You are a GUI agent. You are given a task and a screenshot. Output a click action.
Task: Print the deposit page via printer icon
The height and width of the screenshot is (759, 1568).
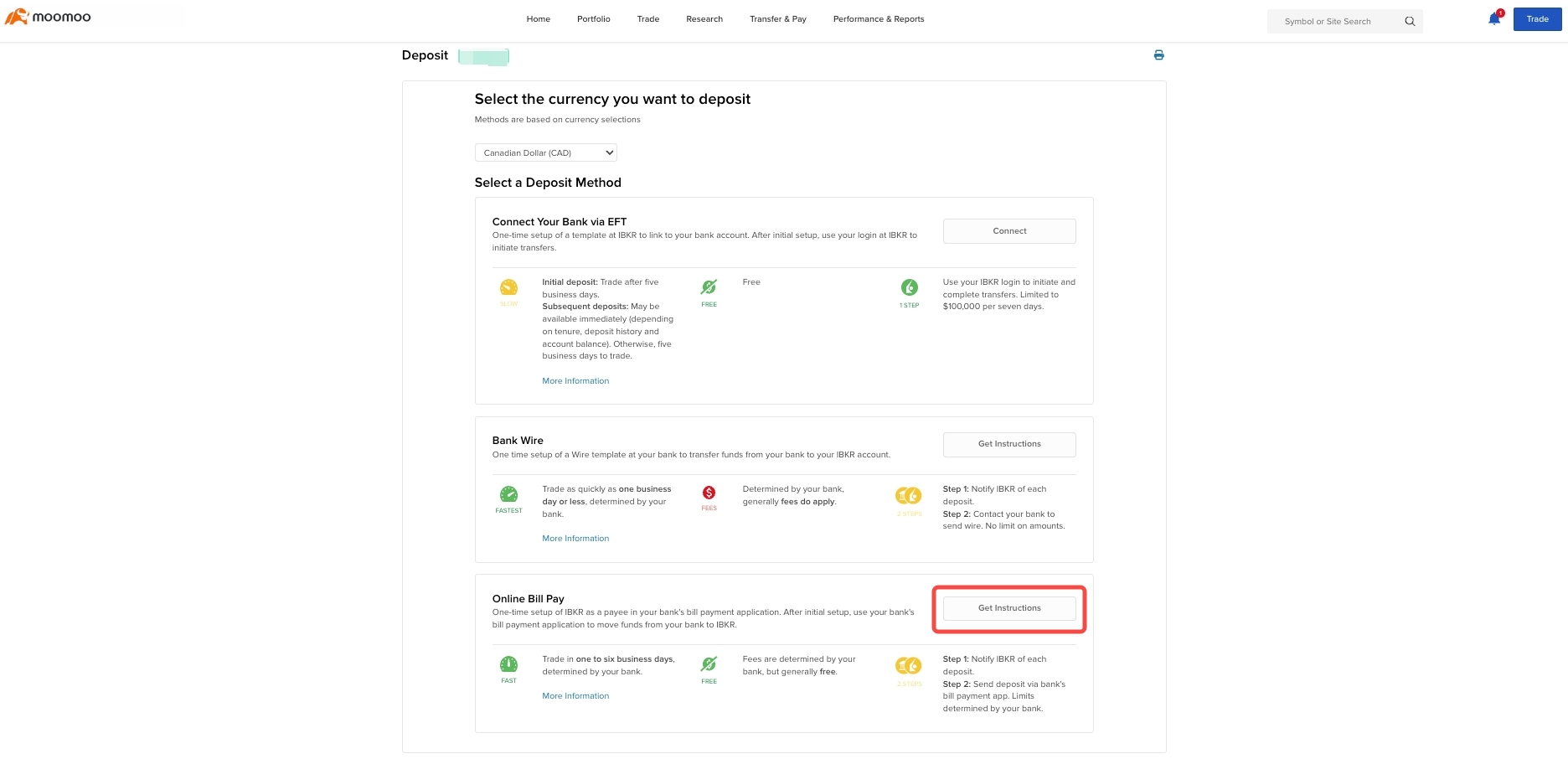coord(1158,55)
